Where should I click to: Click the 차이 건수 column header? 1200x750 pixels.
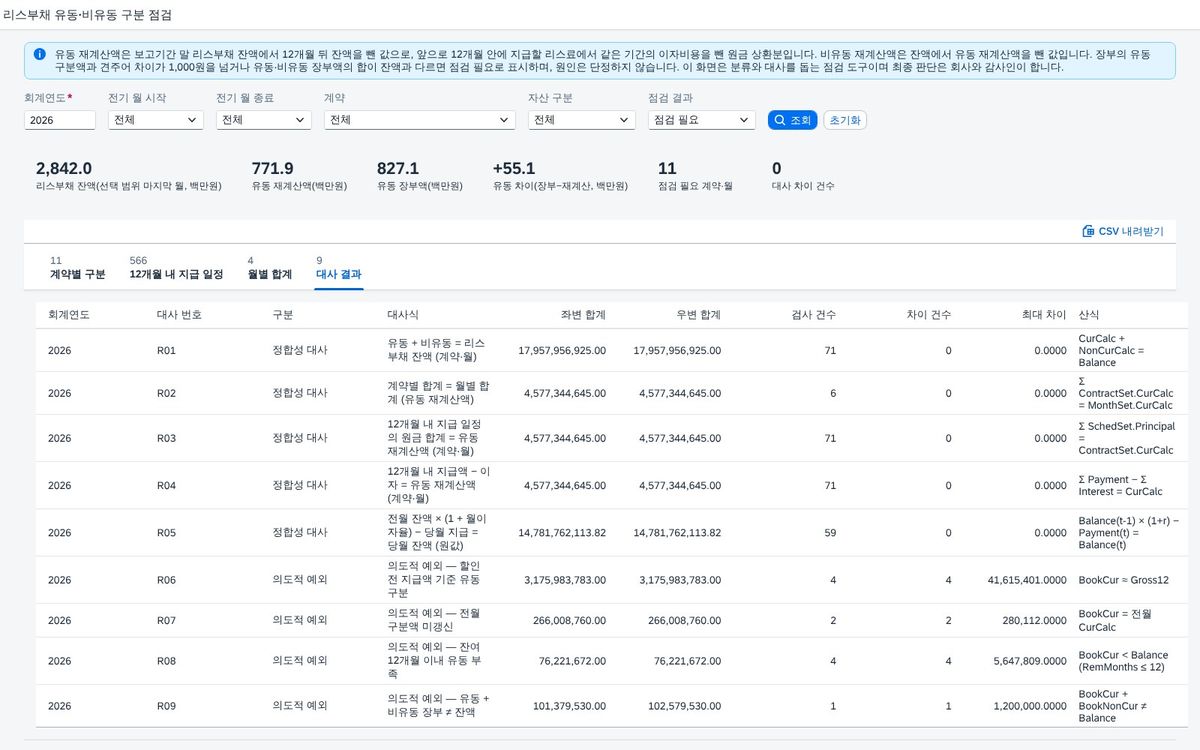click(x=929, y=314)
